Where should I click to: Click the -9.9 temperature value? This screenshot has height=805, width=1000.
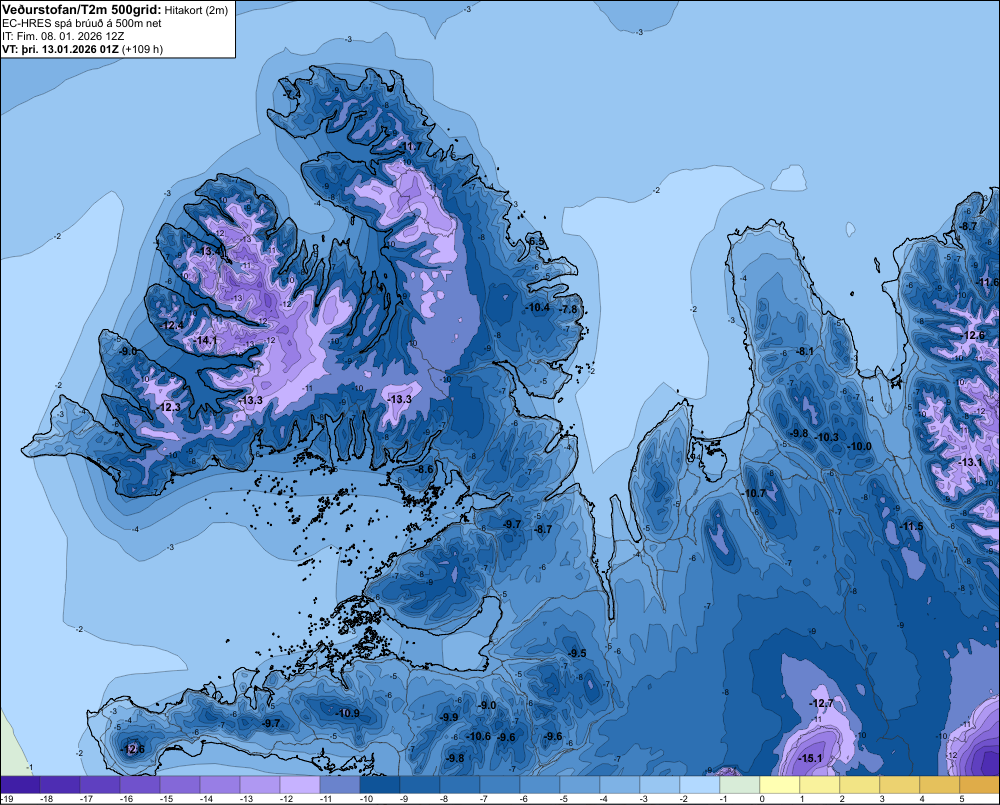(x=449, y=717)
